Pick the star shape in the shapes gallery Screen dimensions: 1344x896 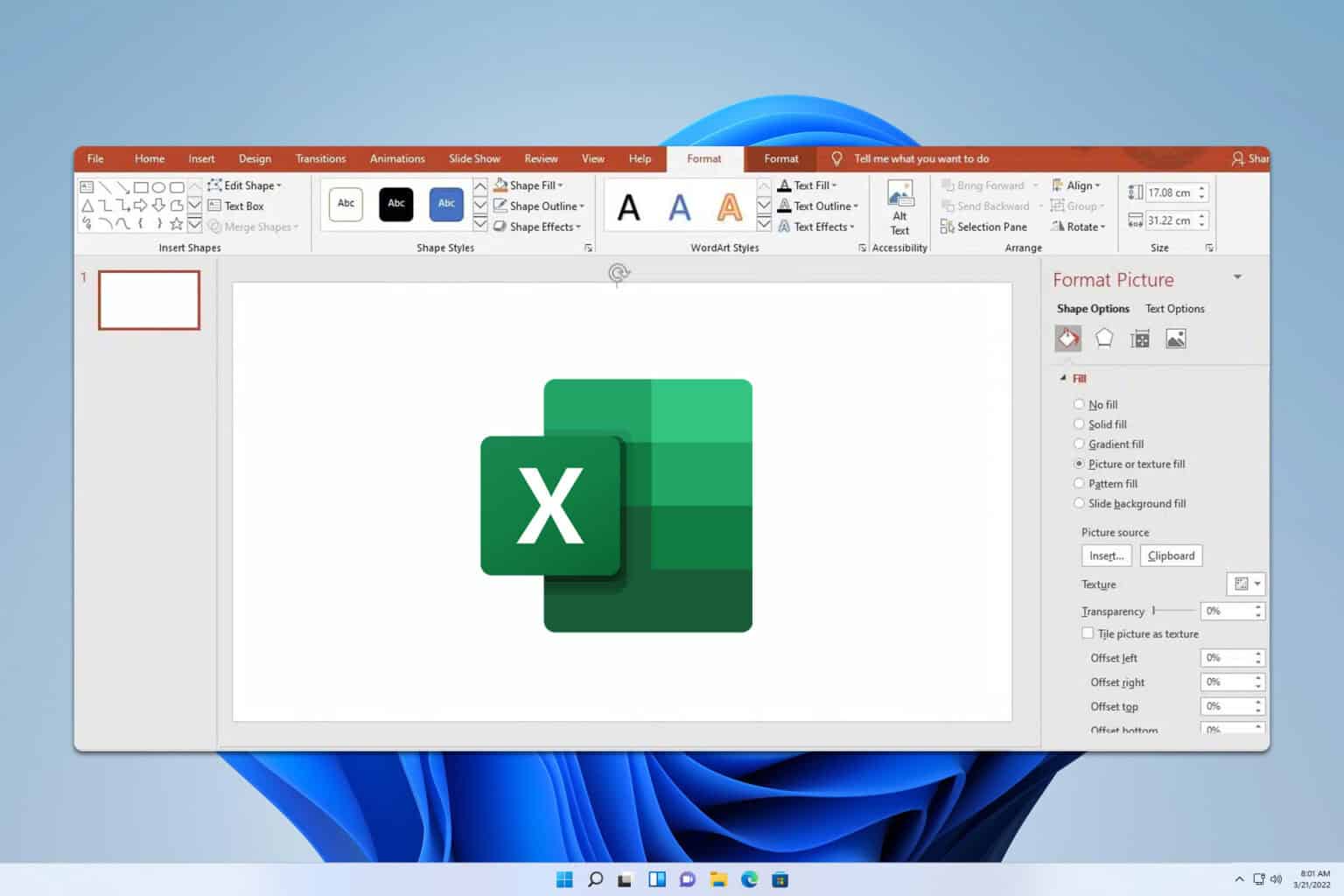(x=176, y=224)
